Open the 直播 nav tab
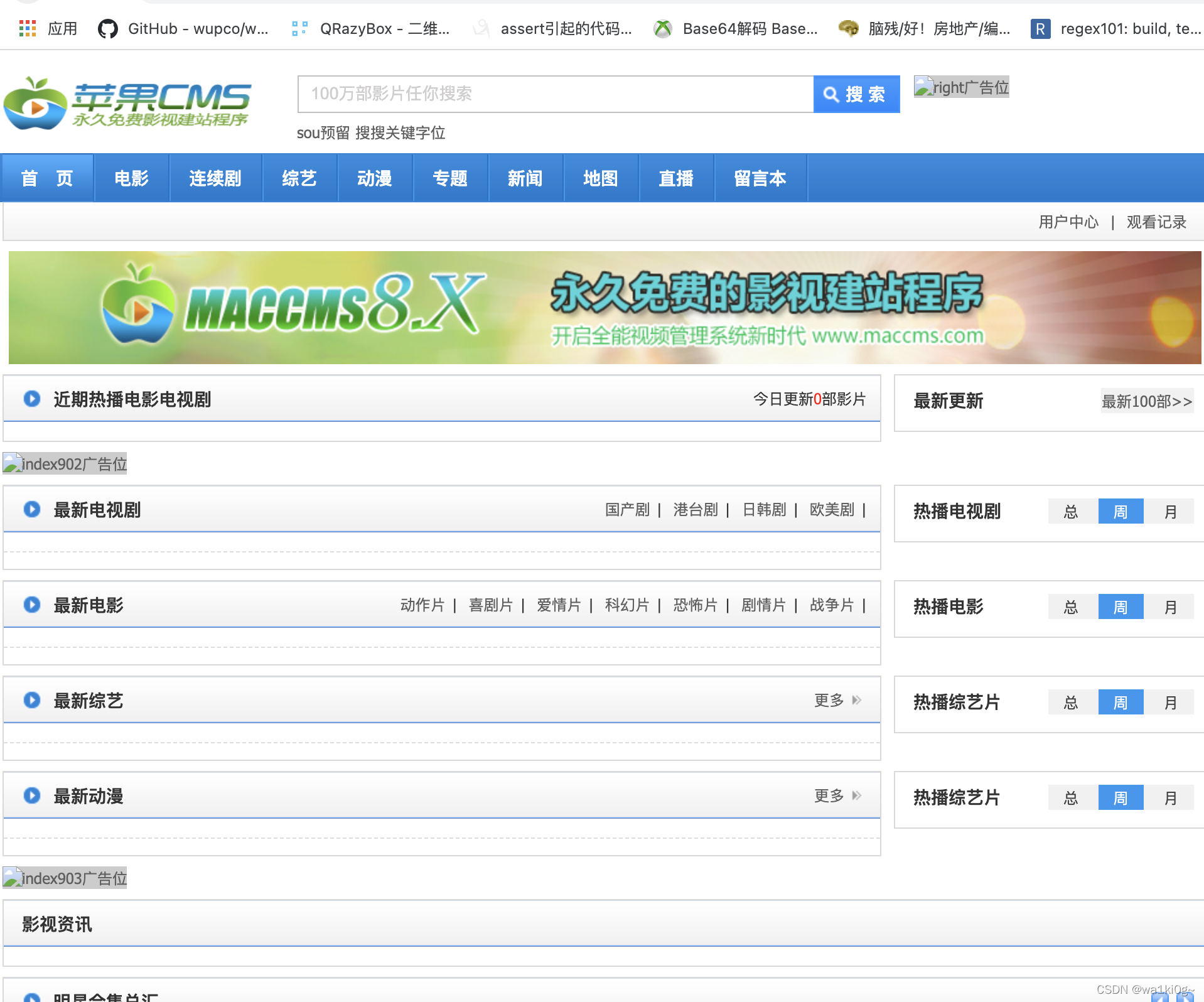The width and height of the screenshot is (1204, 1002). click(676, 178)
